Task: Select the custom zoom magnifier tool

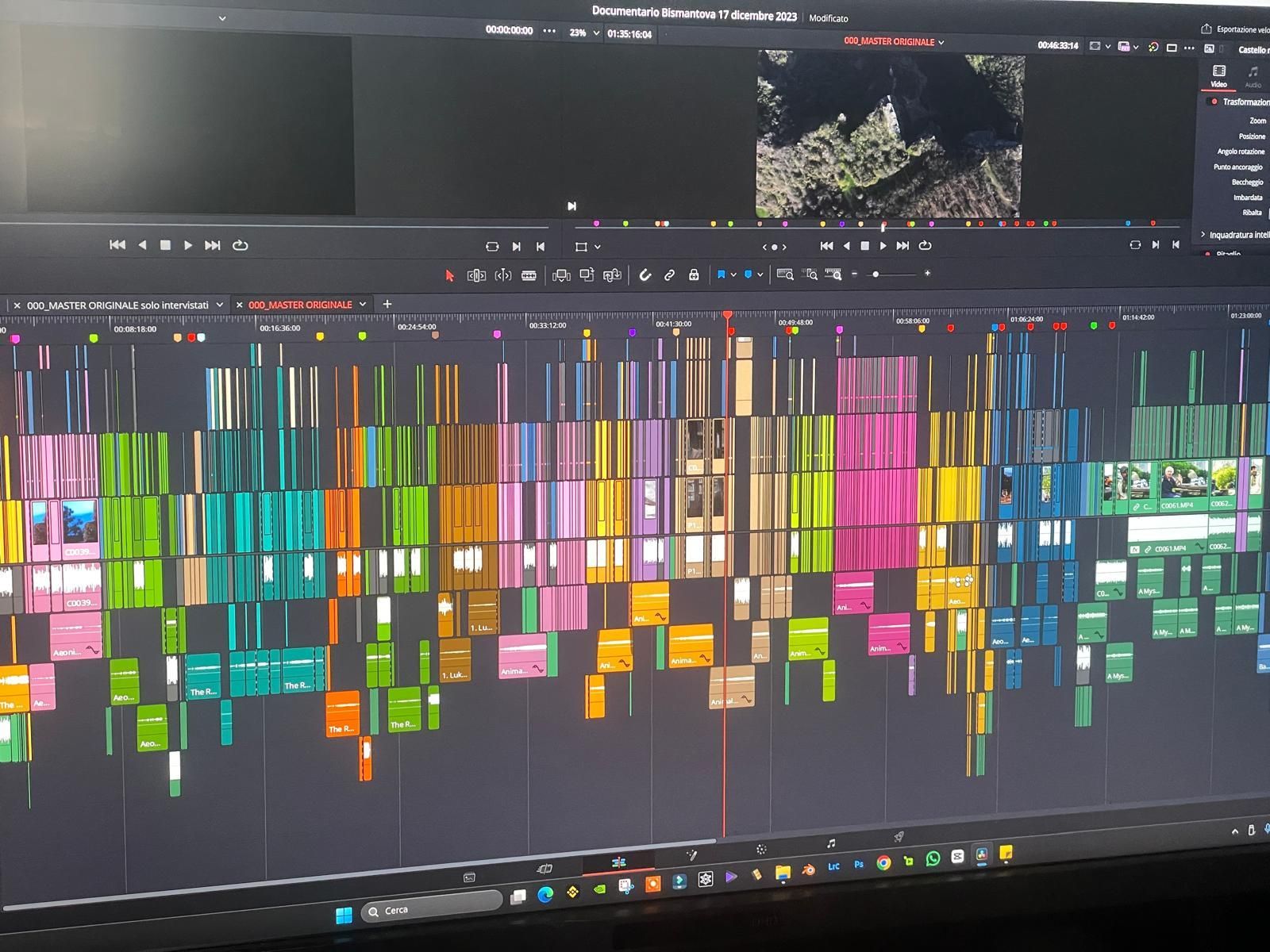Action: 835,274
